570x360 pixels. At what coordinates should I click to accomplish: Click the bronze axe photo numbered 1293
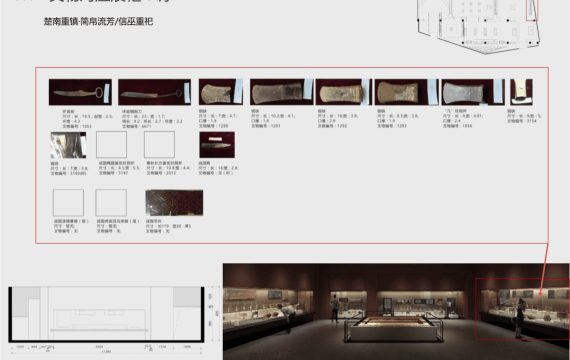coord(407,92)
